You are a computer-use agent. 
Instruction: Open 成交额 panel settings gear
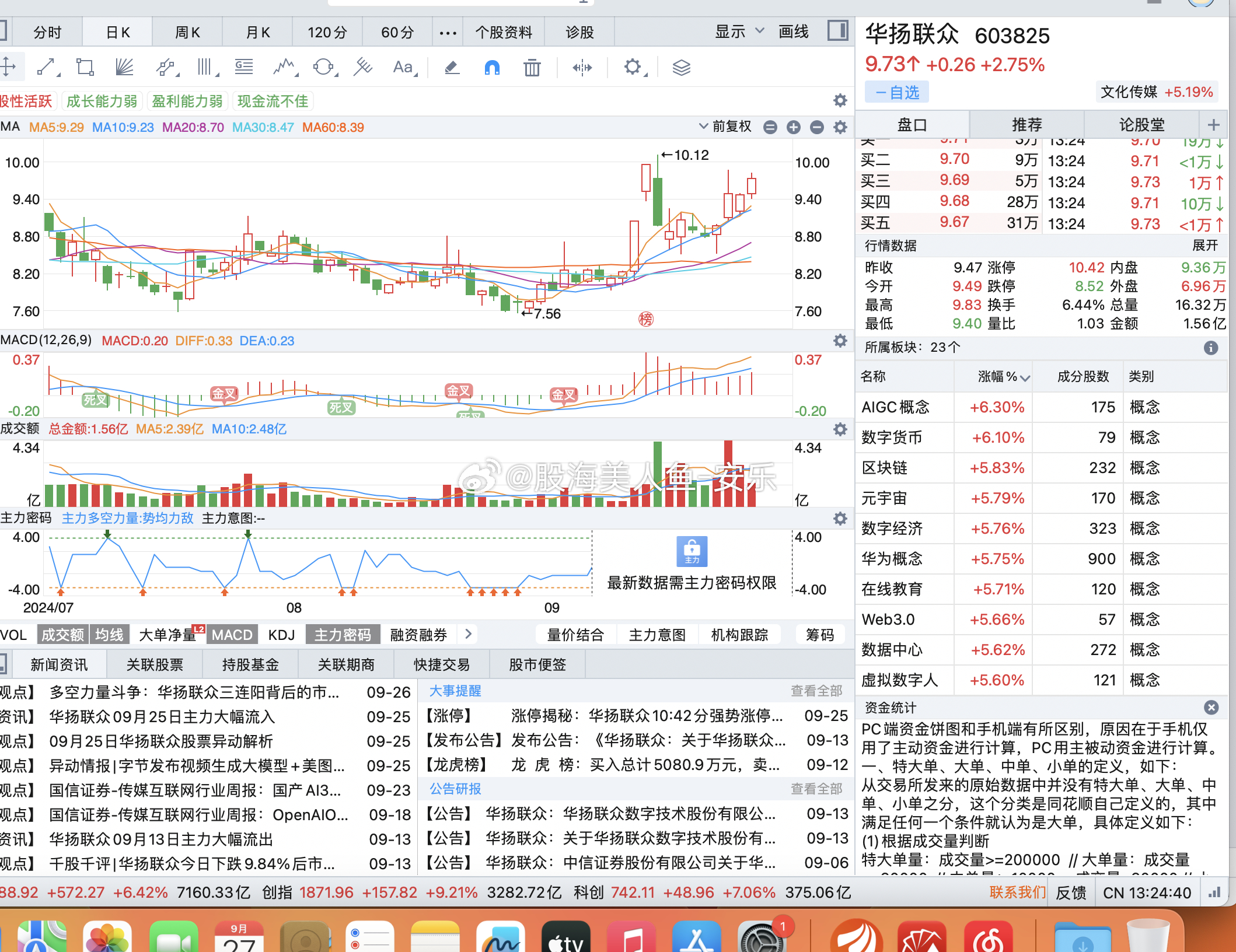pyautogui.click(x=840, y=429)
